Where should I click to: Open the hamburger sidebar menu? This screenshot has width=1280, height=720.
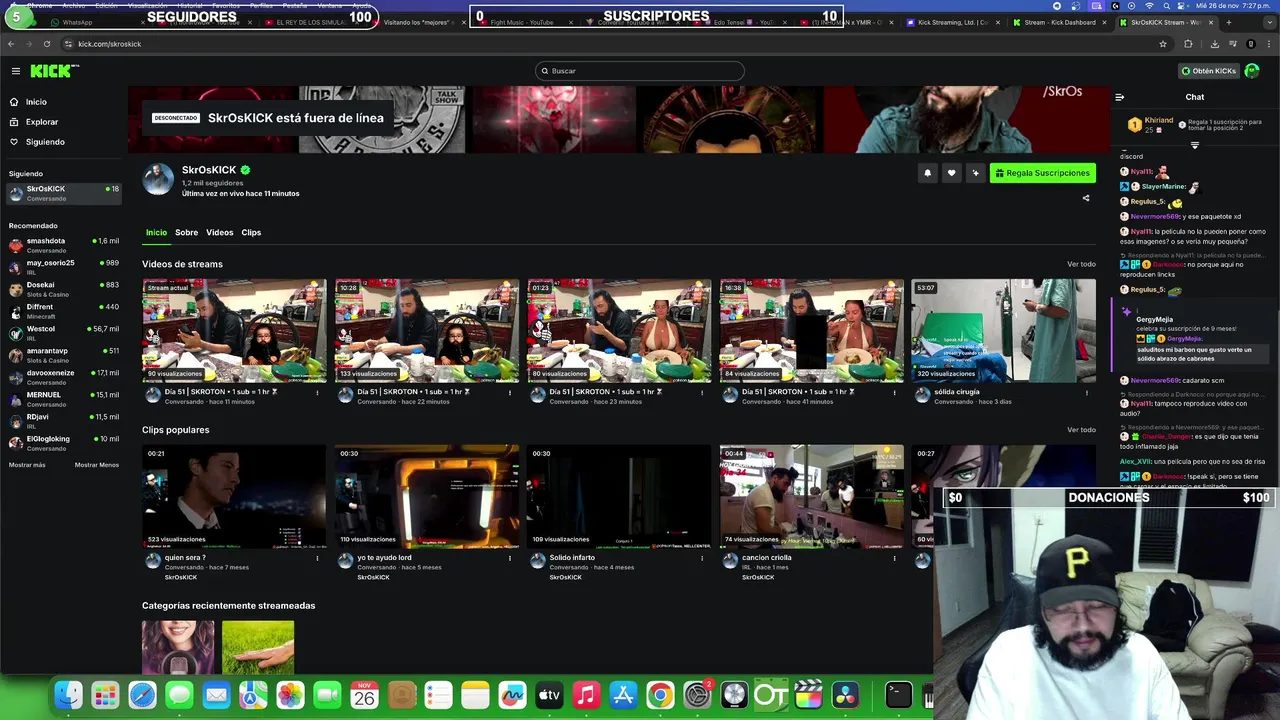pos(16,71)
